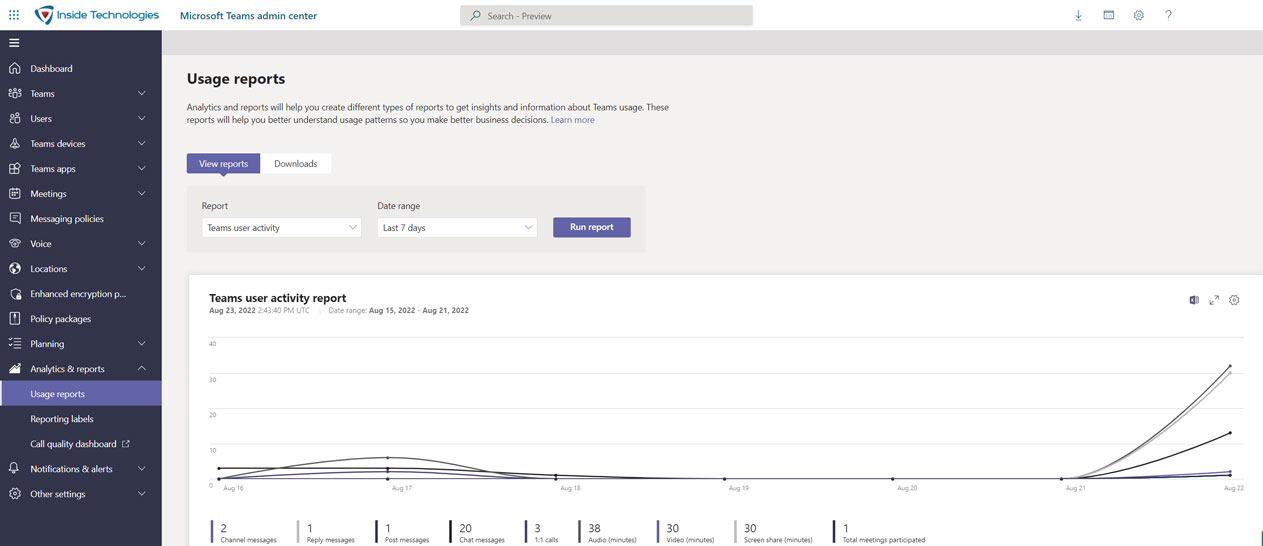Image resolution: width=1263 pixels, height=546 pixels.
Task: Click the Dashboard home icon
Action: [14, 68]
